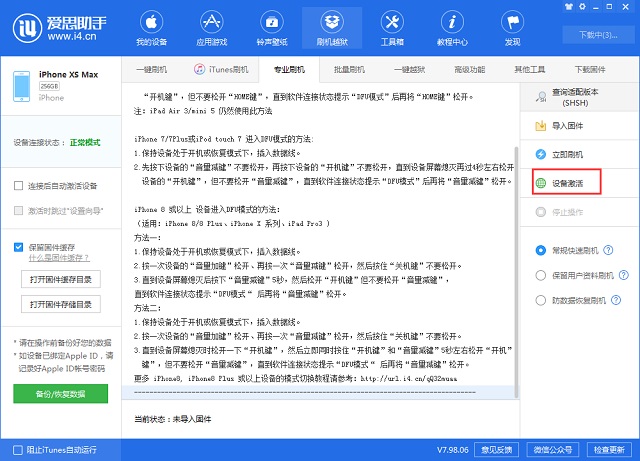Open 我的设备 (My Device) section
The width and height of the screenshot is (640, 461).
pyautogui.click(x=151, y=29)
